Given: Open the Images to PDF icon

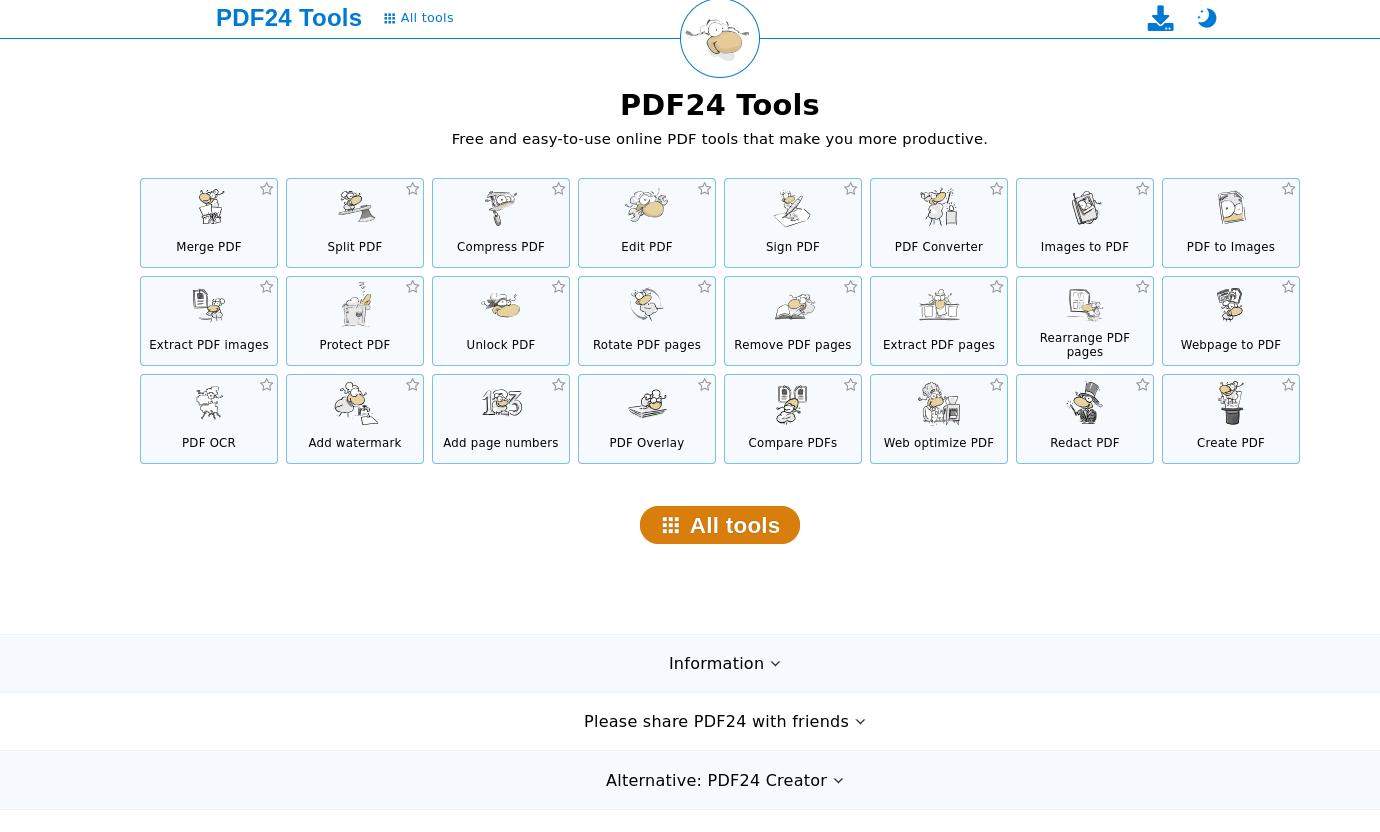Looking at the screenshot, I should pyautogui.click(x=1085, y=207).
